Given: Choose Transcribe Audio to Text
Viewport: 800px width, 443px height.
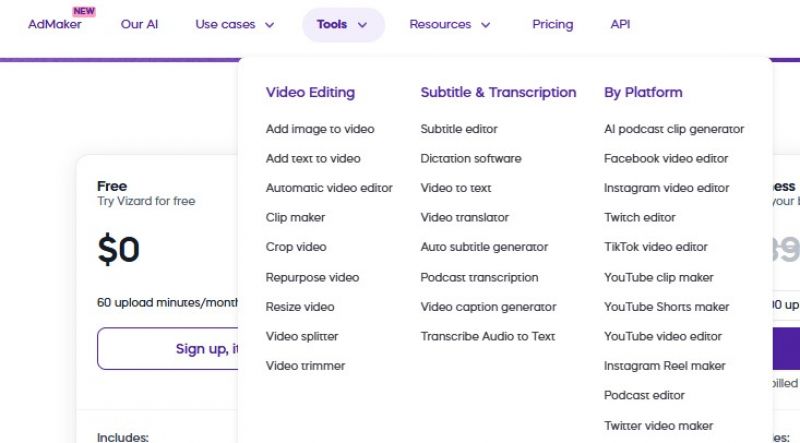Looking at the screenshot, I should [x=488, y=336].
